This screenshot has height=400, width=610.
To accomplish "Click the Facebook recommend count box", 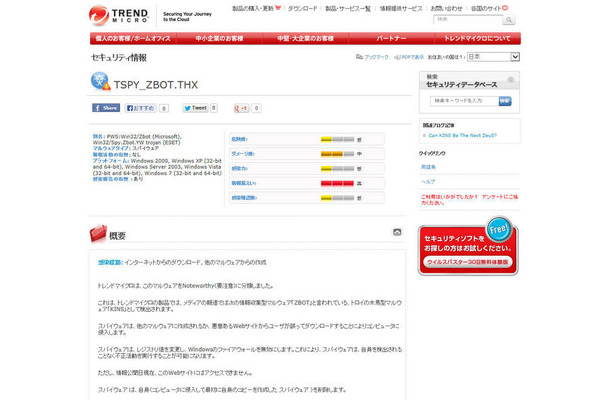I will (x=164, y=108).
